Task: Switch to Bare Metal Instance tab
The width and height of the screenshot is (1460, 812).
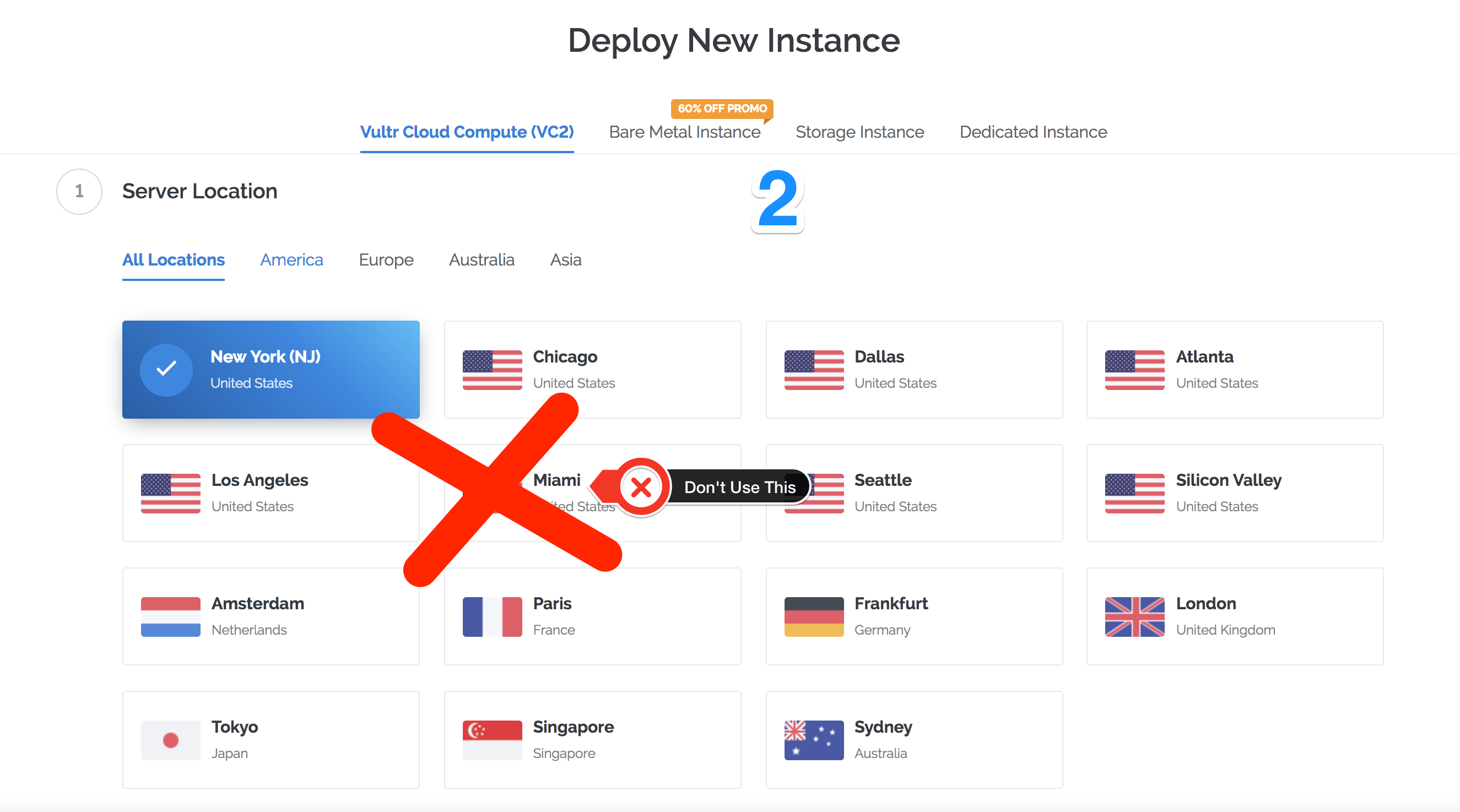Action: tap(685, 132)
